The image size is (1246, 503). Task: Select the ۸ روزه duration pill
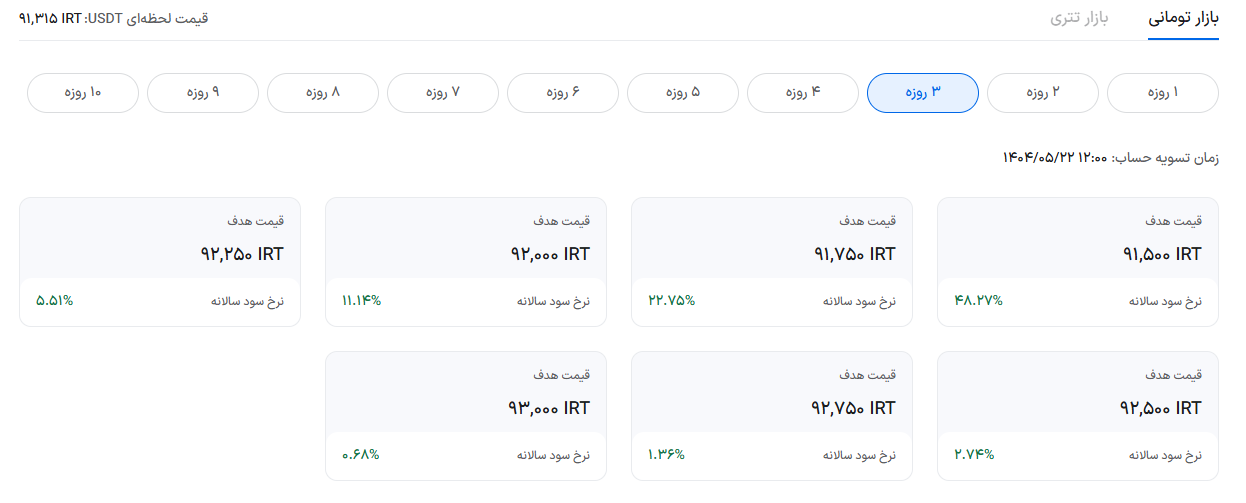[322, 93]
